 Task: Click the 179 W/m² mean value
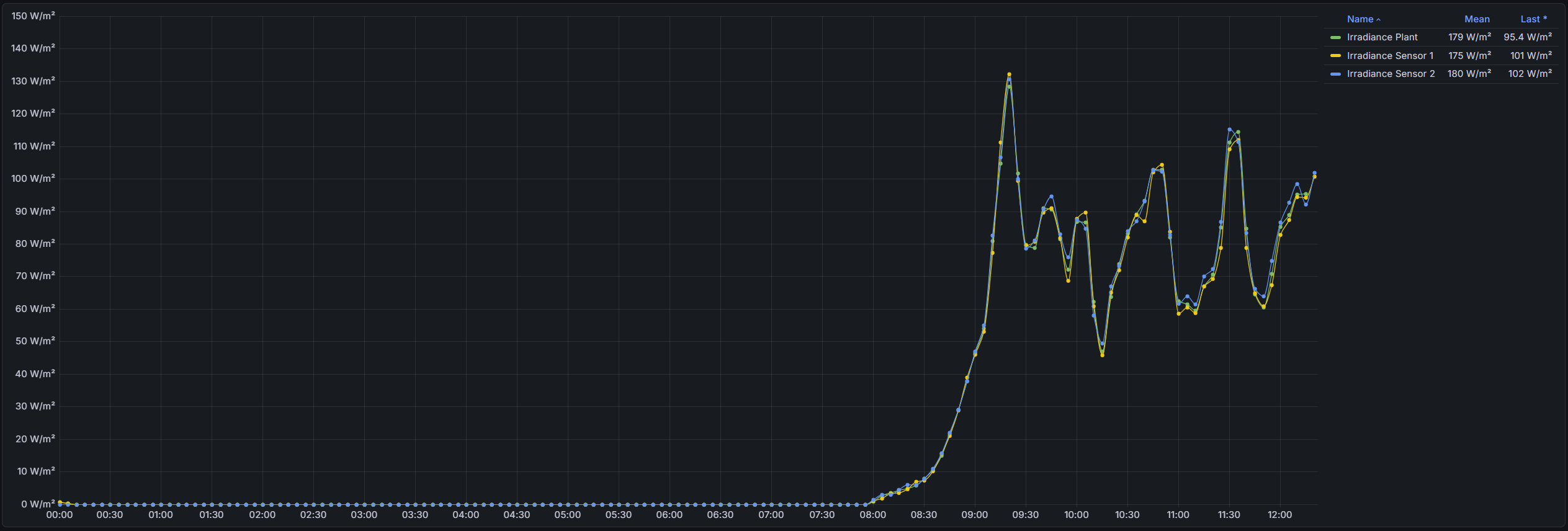point(1469,37)
